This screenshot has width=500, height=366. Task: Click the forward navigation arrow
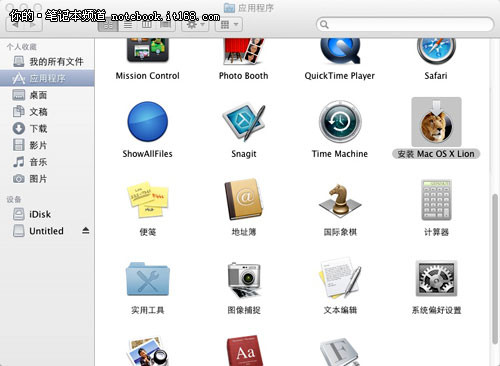33,25
